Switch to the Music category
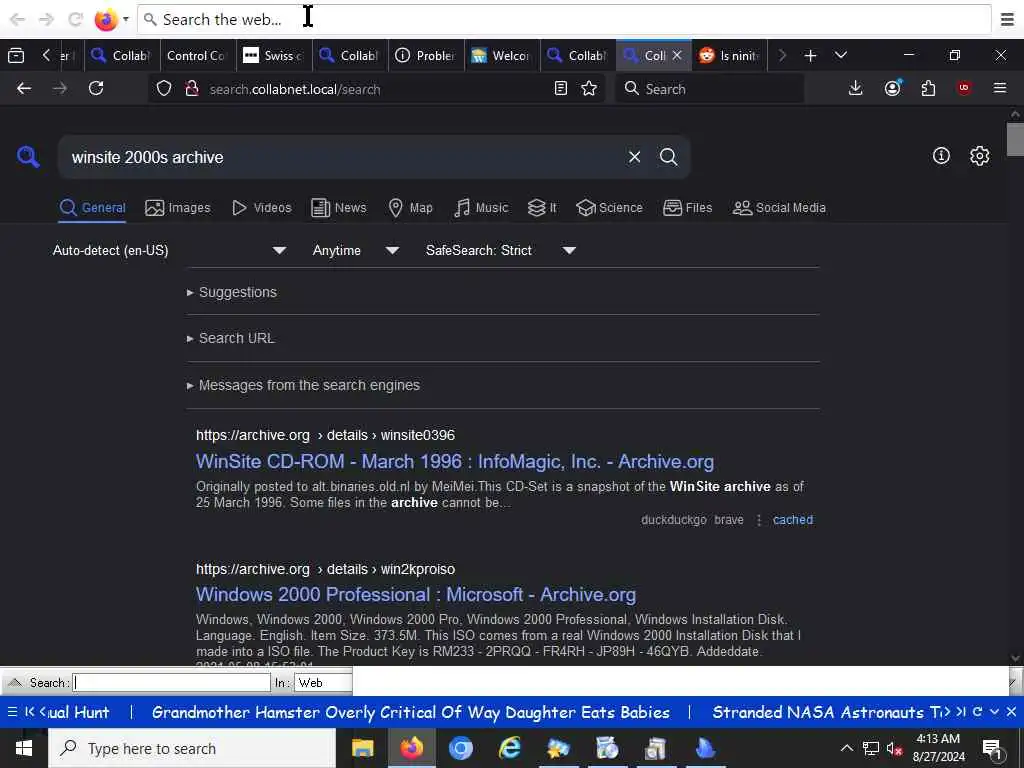 pyautogui.click(x=481, y=208)
